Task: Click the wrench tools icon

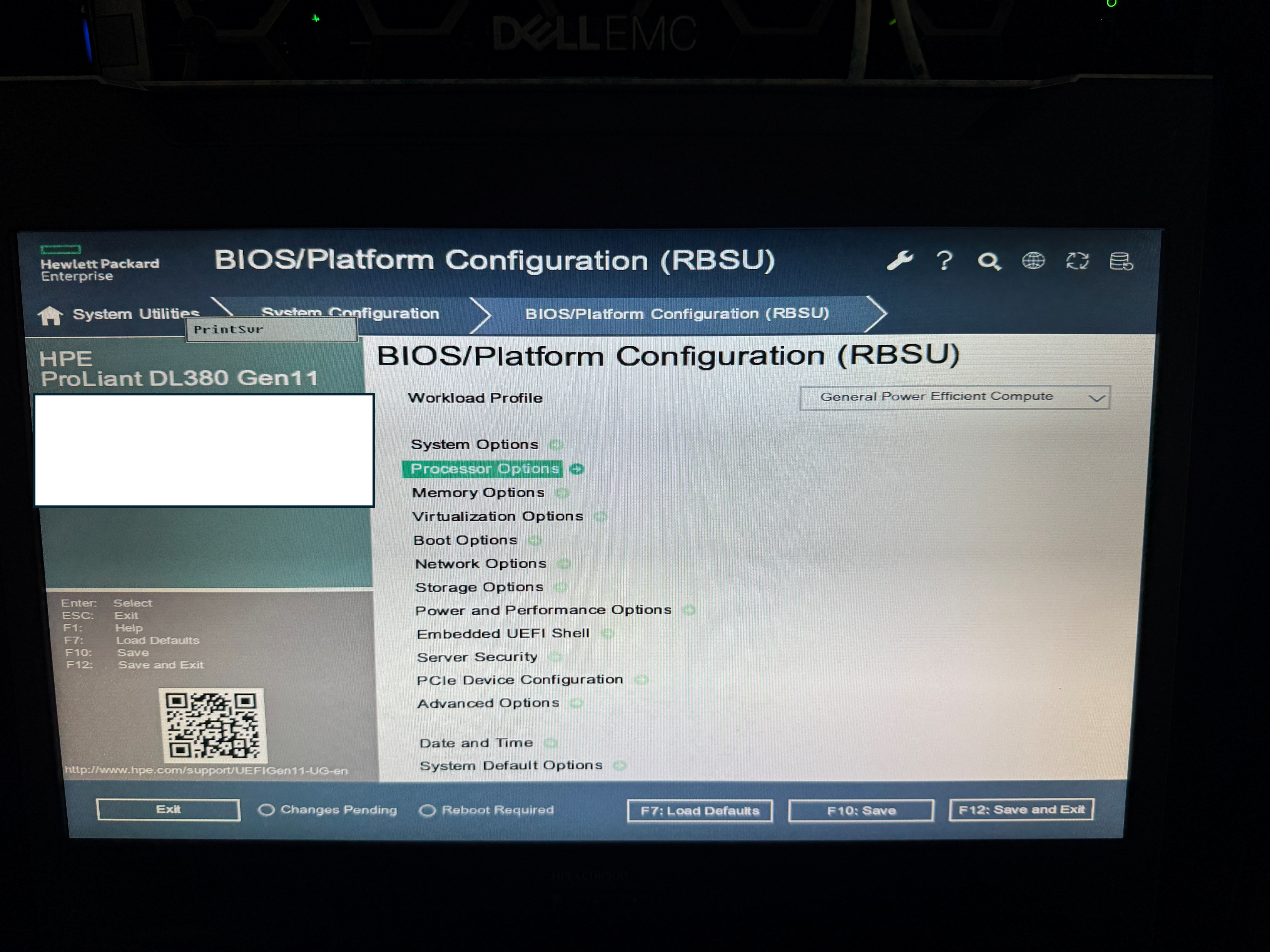Action: click(900, 261)
